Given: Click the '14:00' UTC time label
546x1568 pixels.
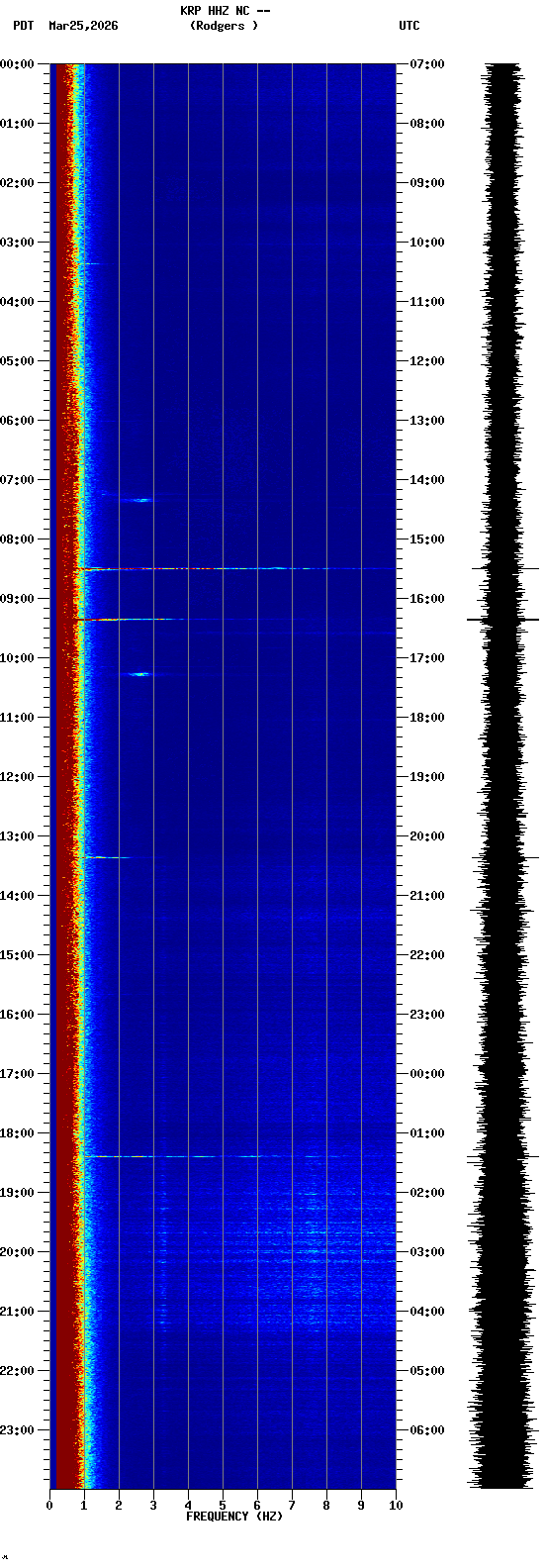Looking at the screenshot, I should point(427,480).
